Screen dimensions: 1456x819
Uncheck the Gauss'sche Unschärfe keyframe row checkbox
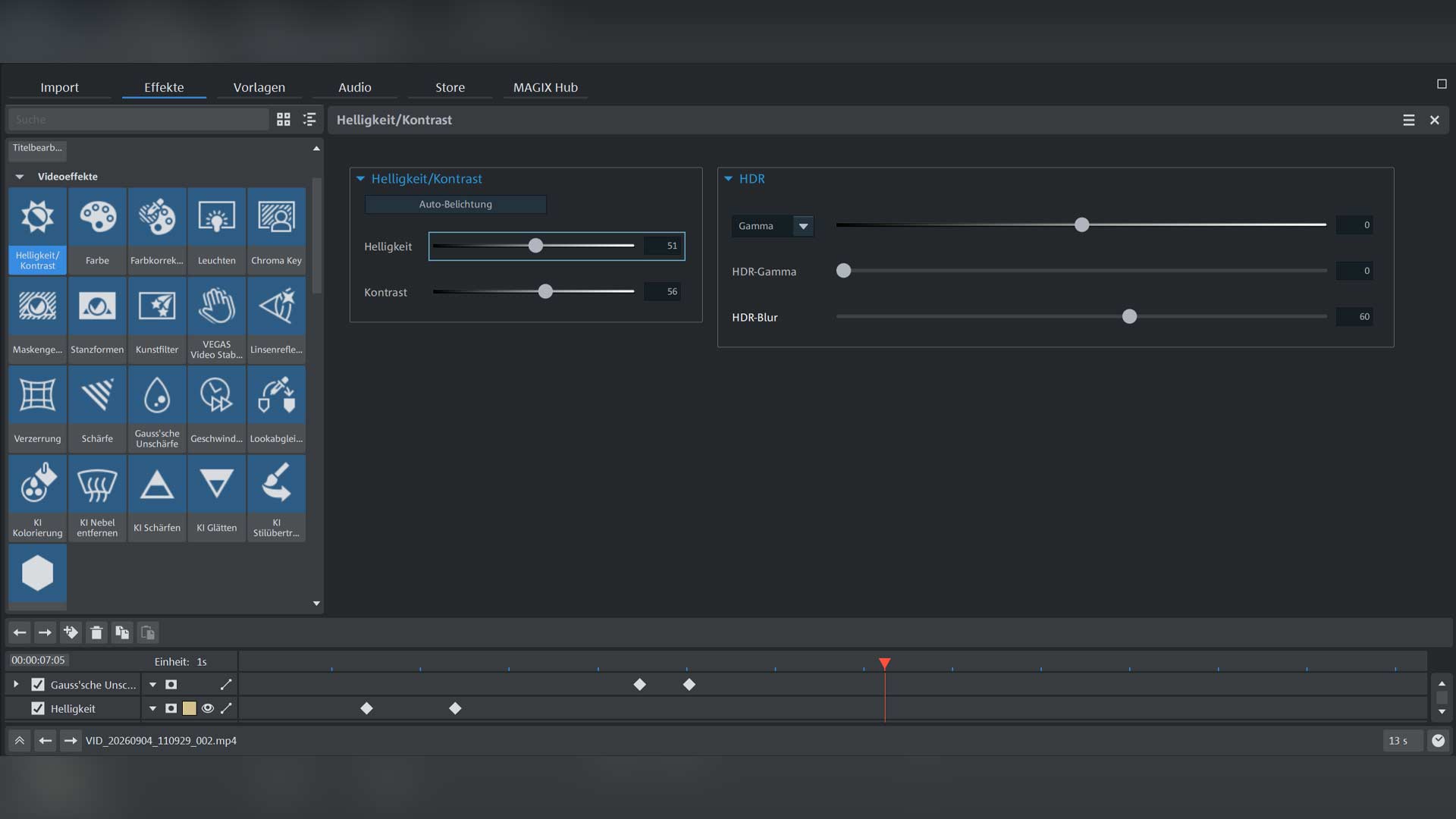pyautogui.click(x=38, y=684)
